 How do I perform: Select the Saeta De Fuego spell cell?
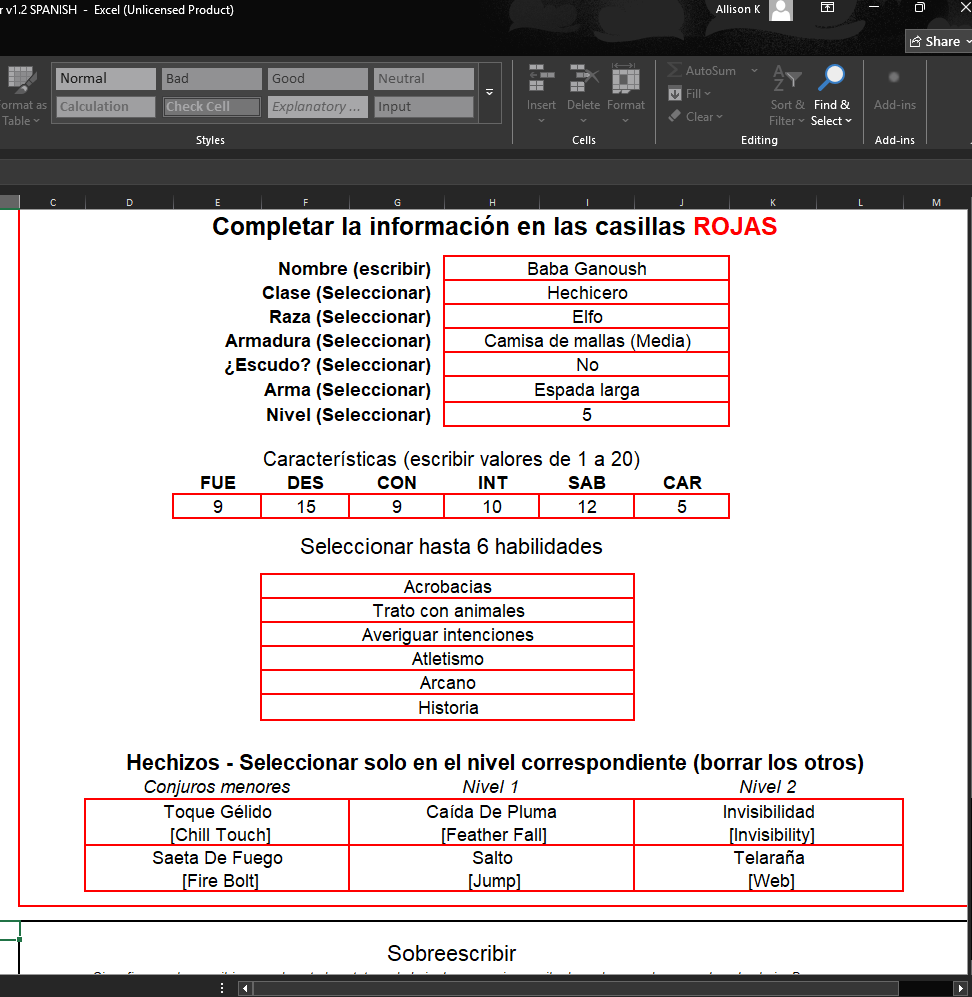point(217,869)
